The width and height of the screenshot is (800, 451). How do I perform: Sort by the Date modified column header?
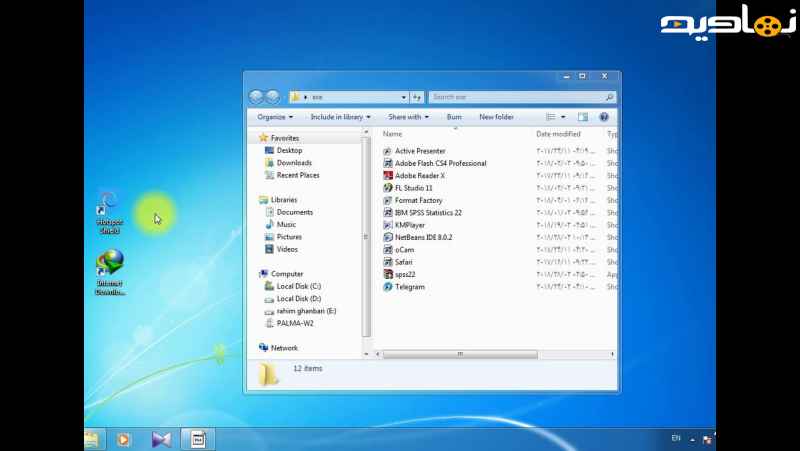coord(558,134)
